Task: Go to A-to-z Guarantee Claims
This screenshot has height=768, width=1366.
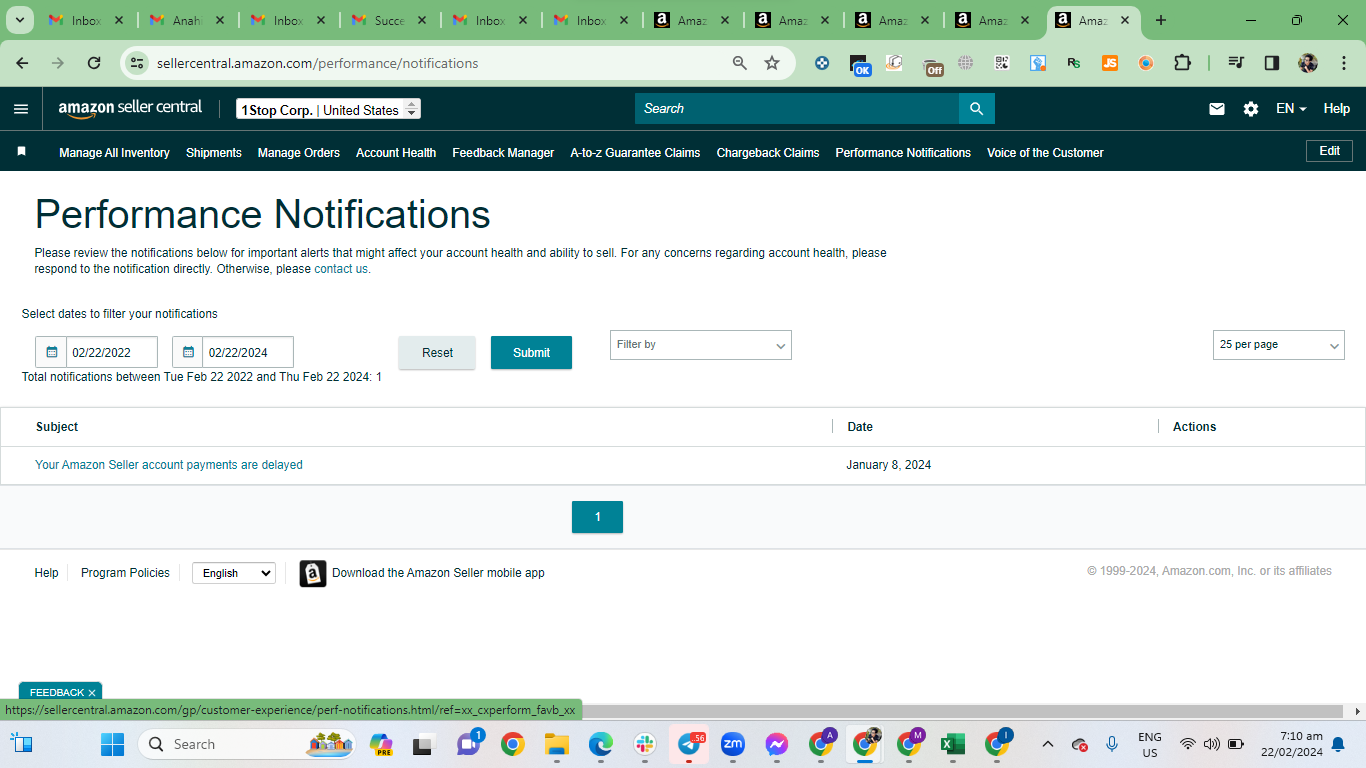Action: click(x=635, y=153)
